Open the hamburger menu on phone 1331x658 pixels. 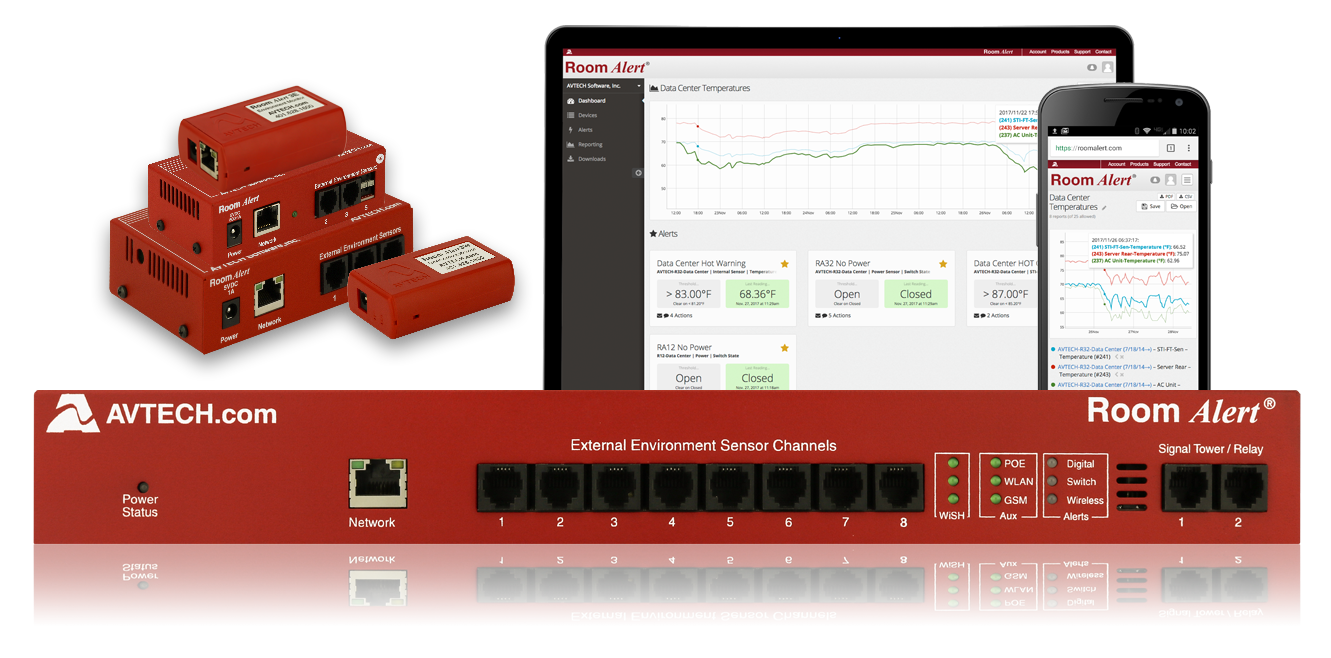1187,180
